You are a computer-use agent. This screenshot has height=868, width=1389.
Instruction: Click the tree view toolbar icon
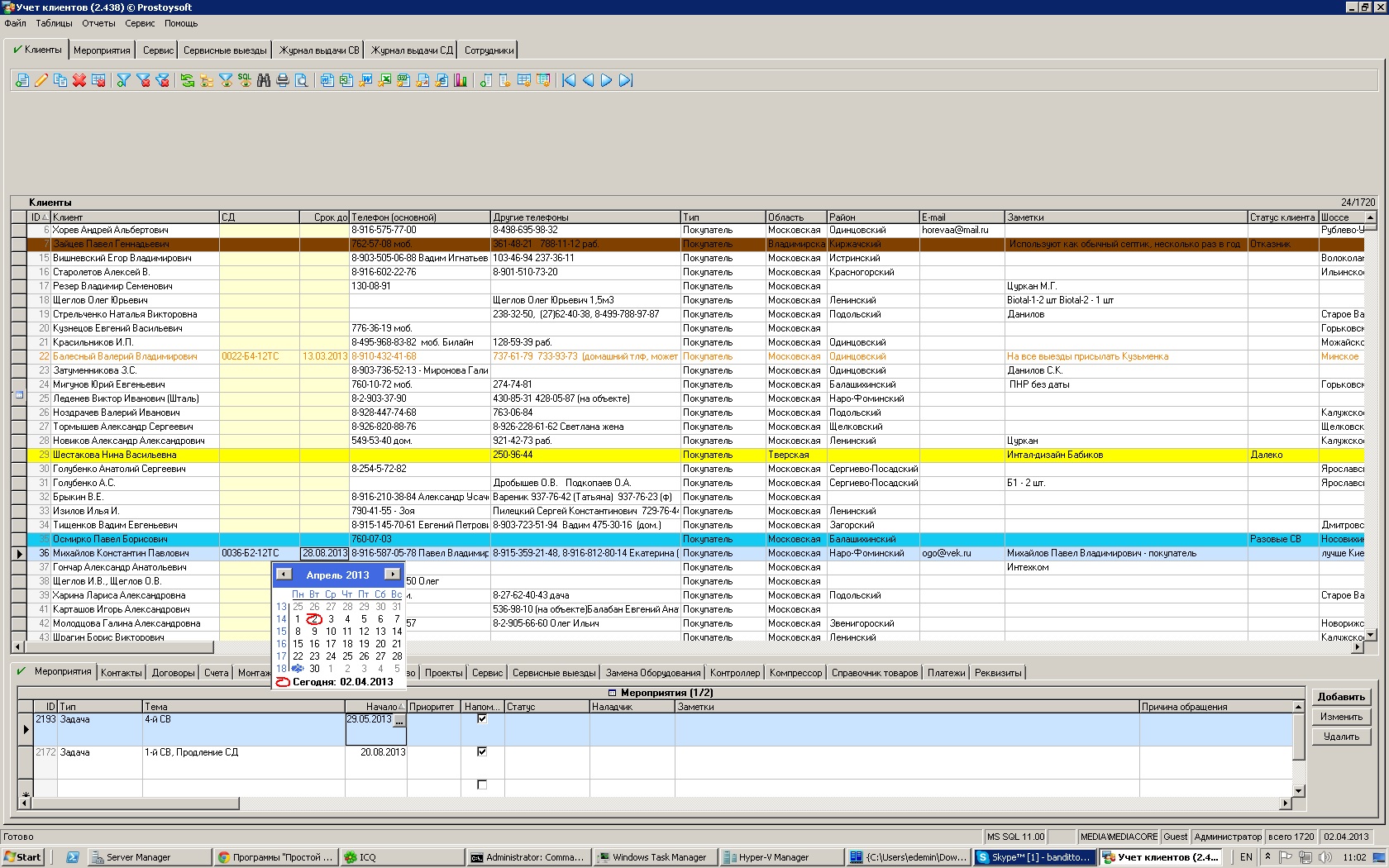[x=206, y=80]
